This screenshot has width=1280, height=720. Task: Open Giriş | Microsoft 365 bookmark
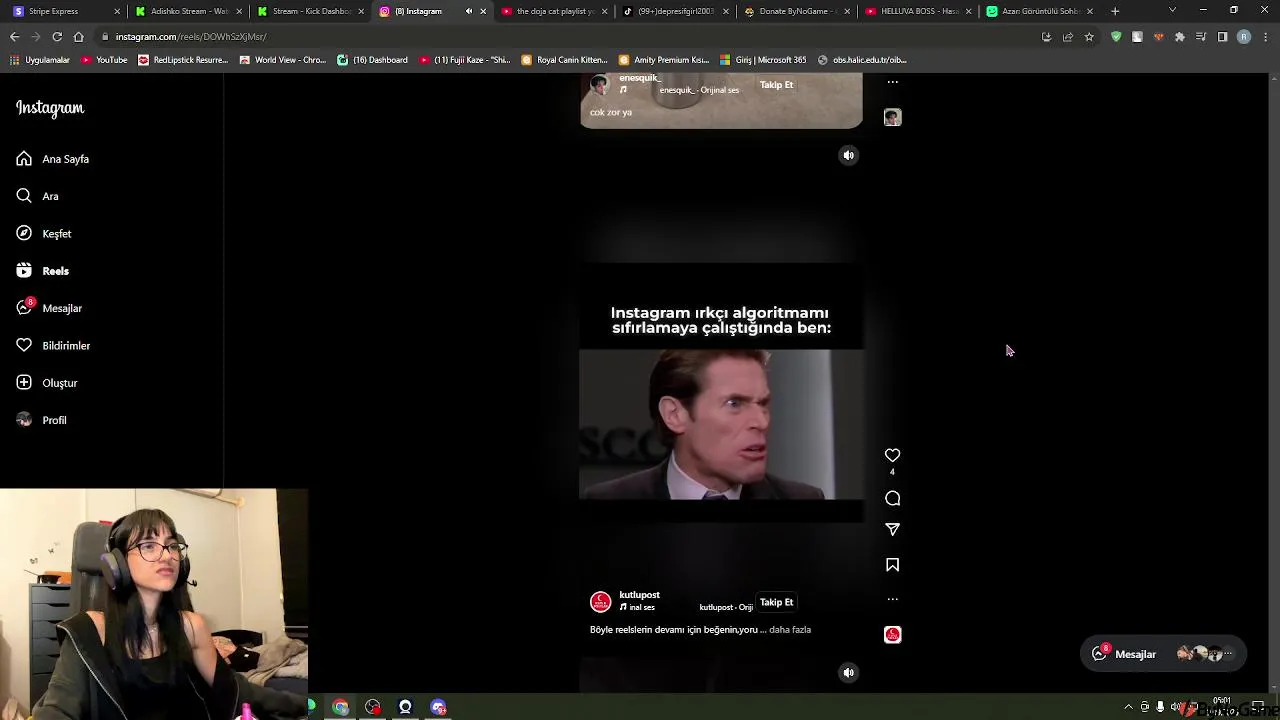(763, 60)
